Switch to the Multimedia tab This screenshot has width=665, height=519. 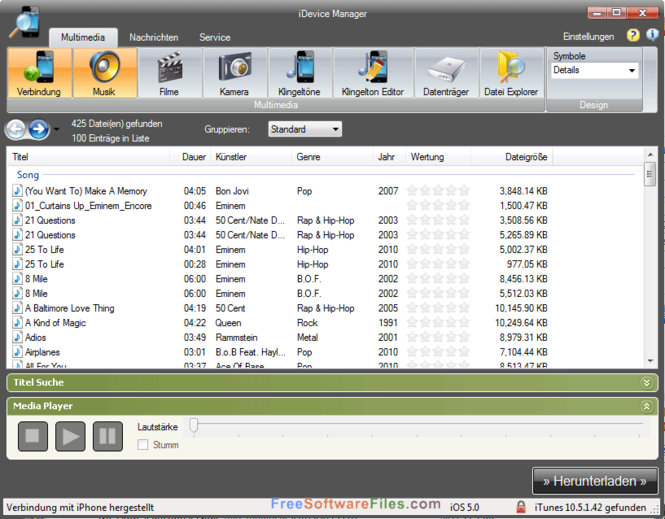tap(83, 37)
